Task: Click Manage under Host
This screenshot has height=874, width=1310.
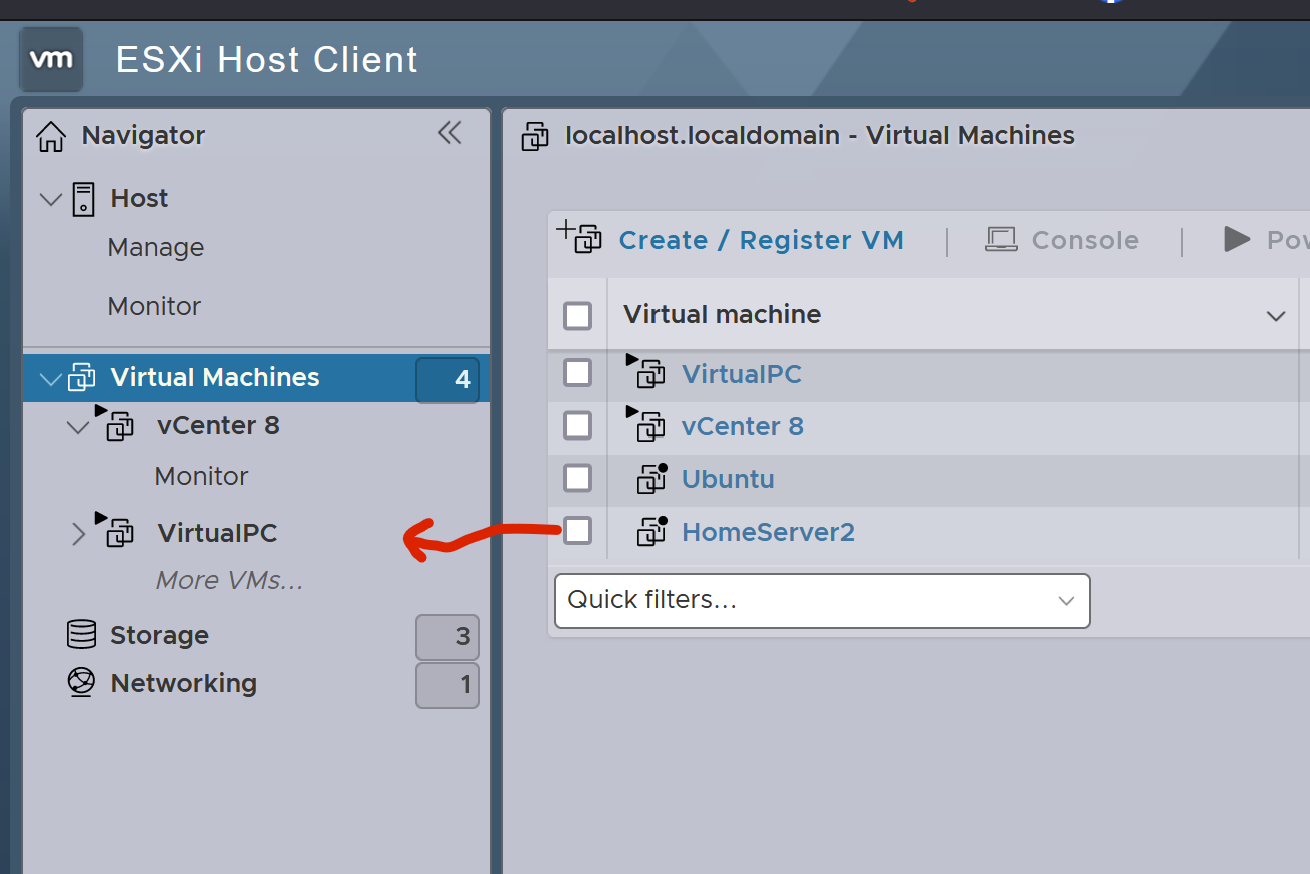Action: tap(155, 247)
